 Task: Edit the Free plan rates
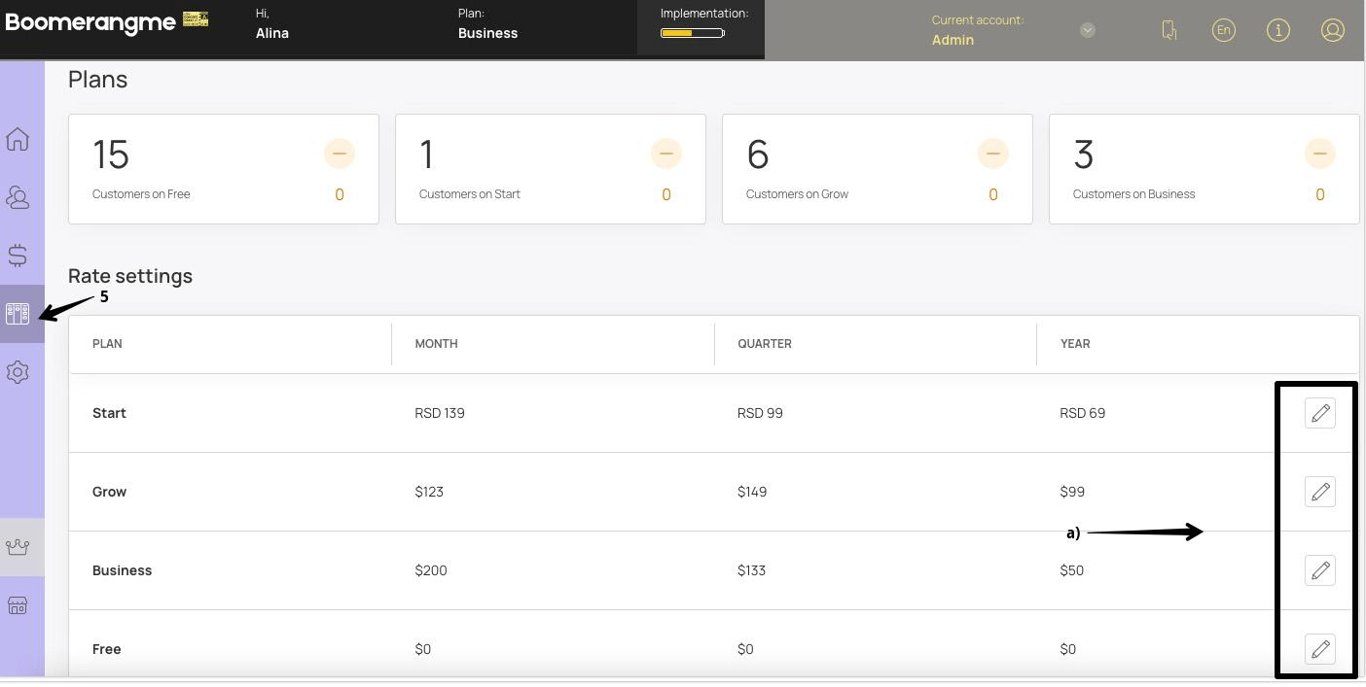[x=1320, y=649]
